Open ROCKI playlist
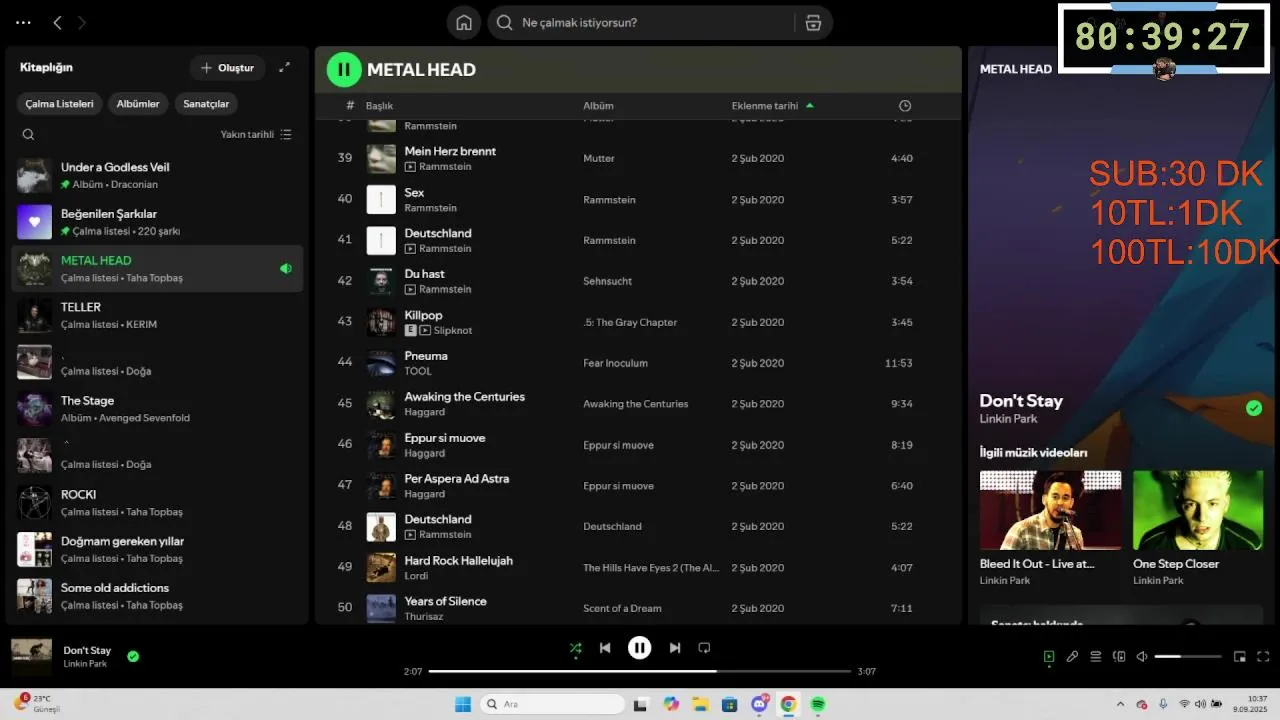 coord(157,502)
